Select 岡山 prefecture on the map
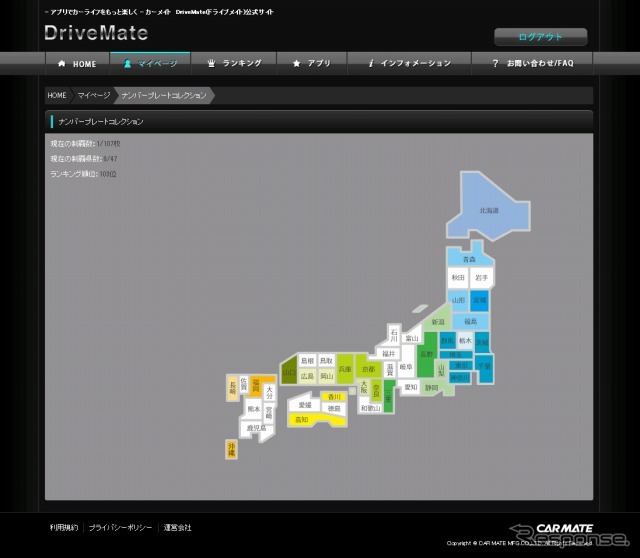The image size is (640, 558). tap(327, 376)
